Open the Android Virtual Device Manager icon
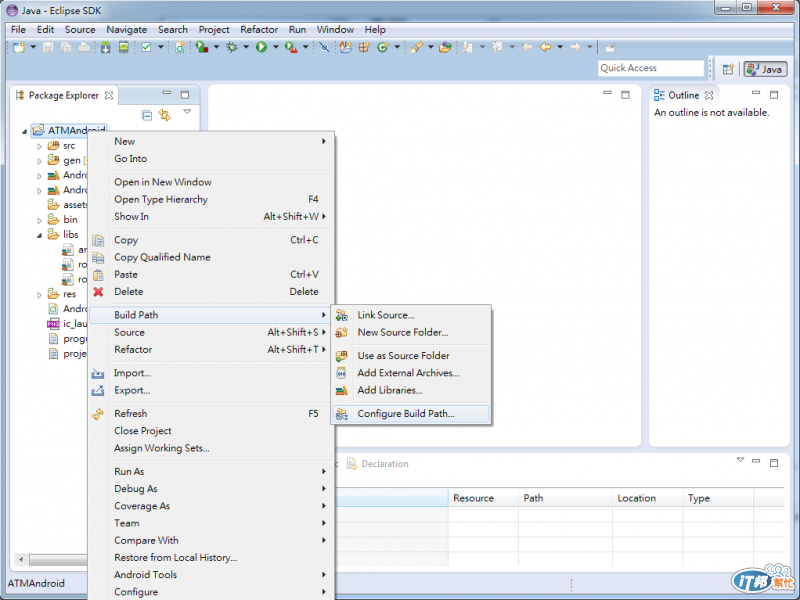The height and width of the screenshot is (600, 800). click(x=123, y=47)
